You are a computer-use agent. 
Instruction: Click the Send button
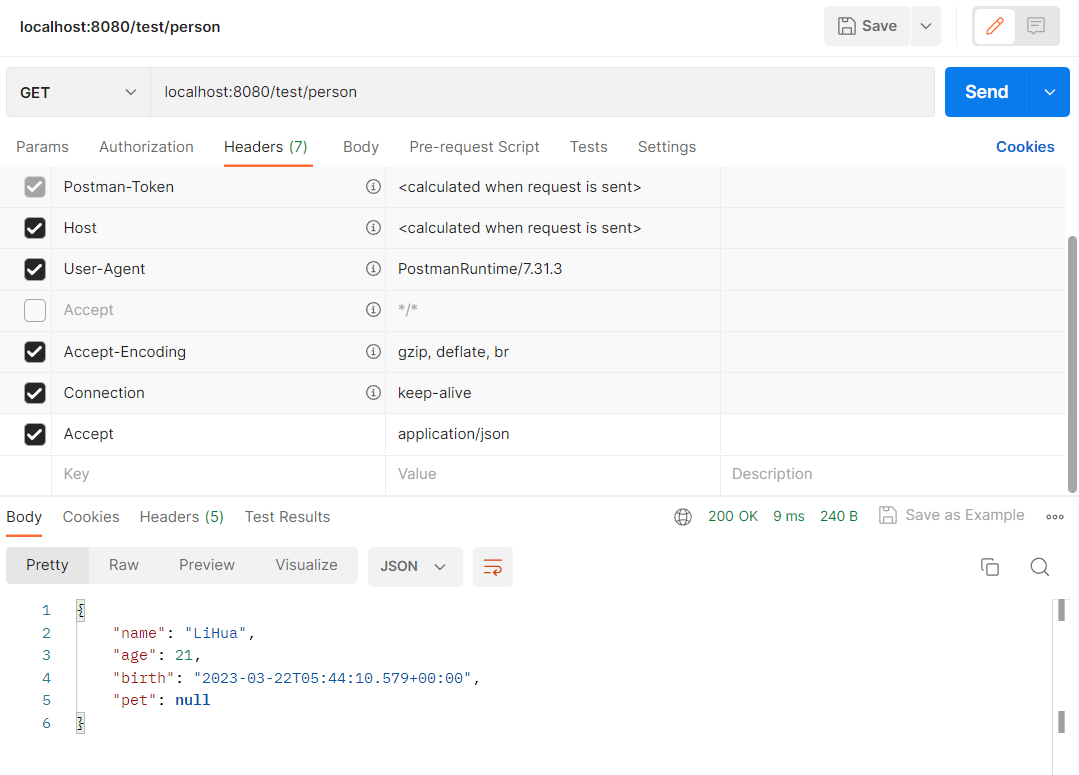[987, 92]
